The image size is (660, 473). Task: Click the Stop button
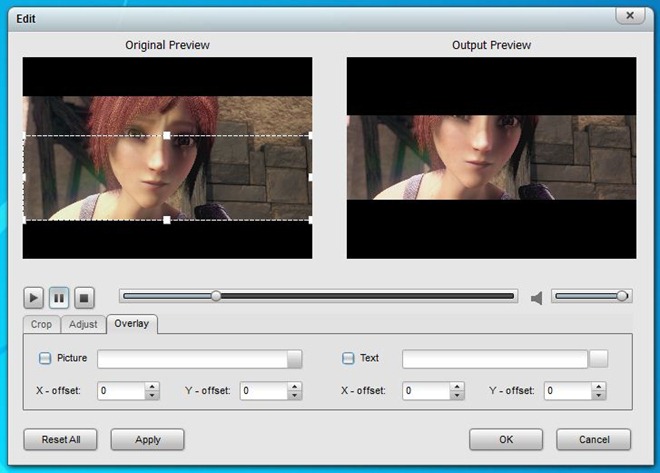click(x=84, y=298)
